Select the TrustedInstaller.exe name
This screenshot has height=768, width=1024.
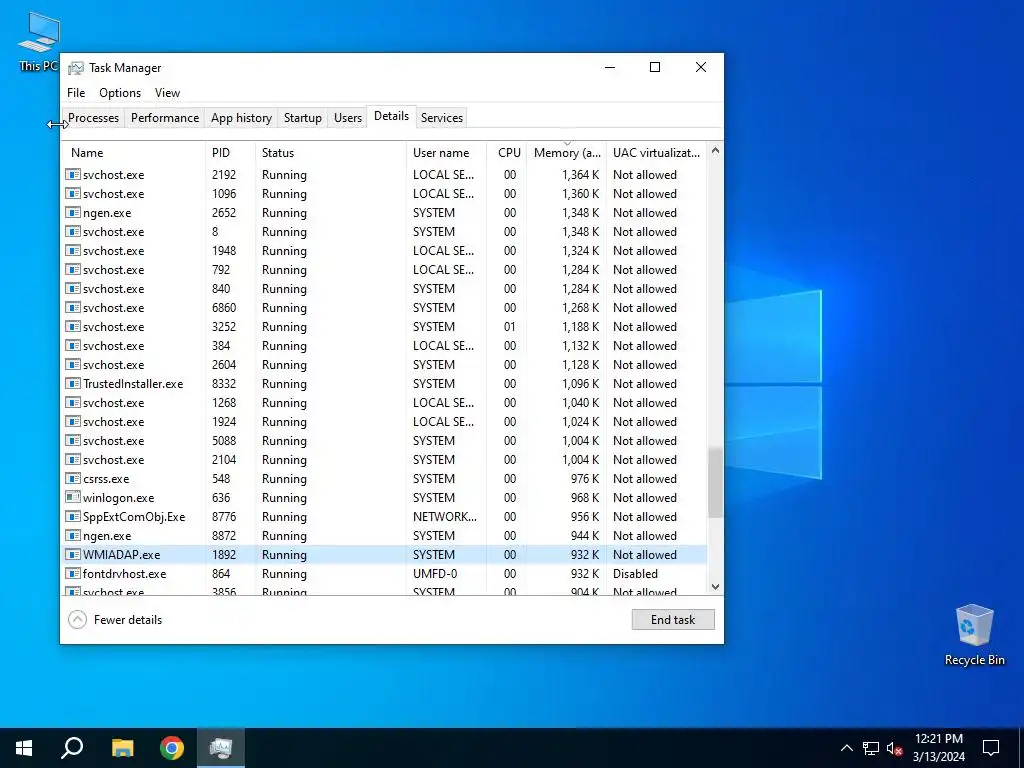pyautogui.click(x=133, y=384)
